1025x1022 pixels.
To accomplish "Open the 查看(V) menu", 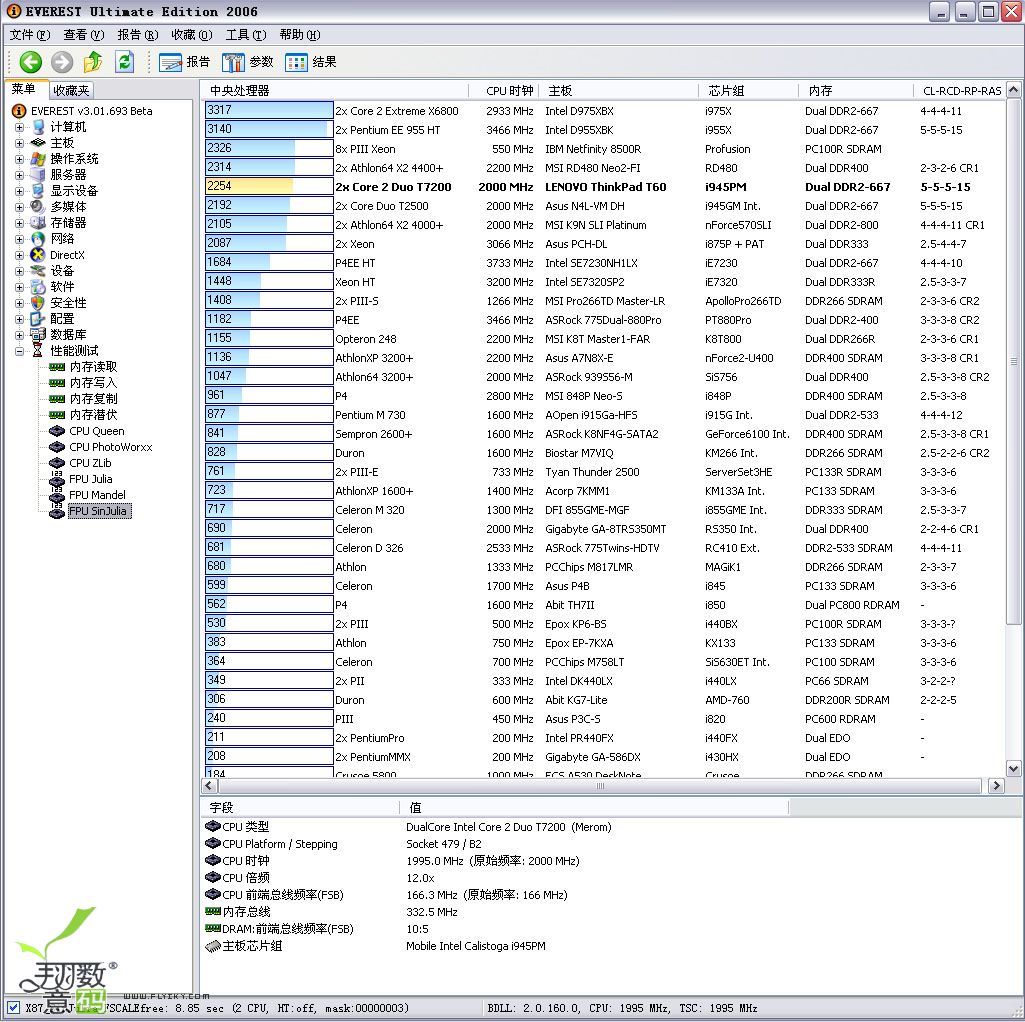I will click(84, 35).
